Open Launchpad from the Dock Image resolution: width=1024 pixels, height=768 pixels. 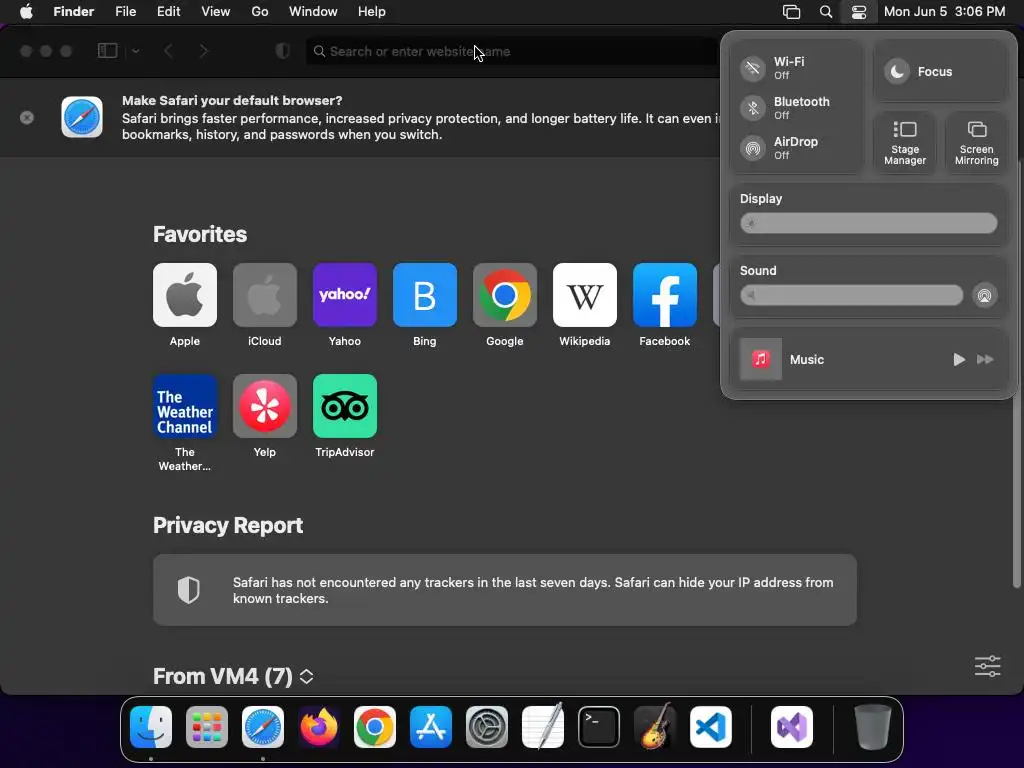(x=207, y=727)
